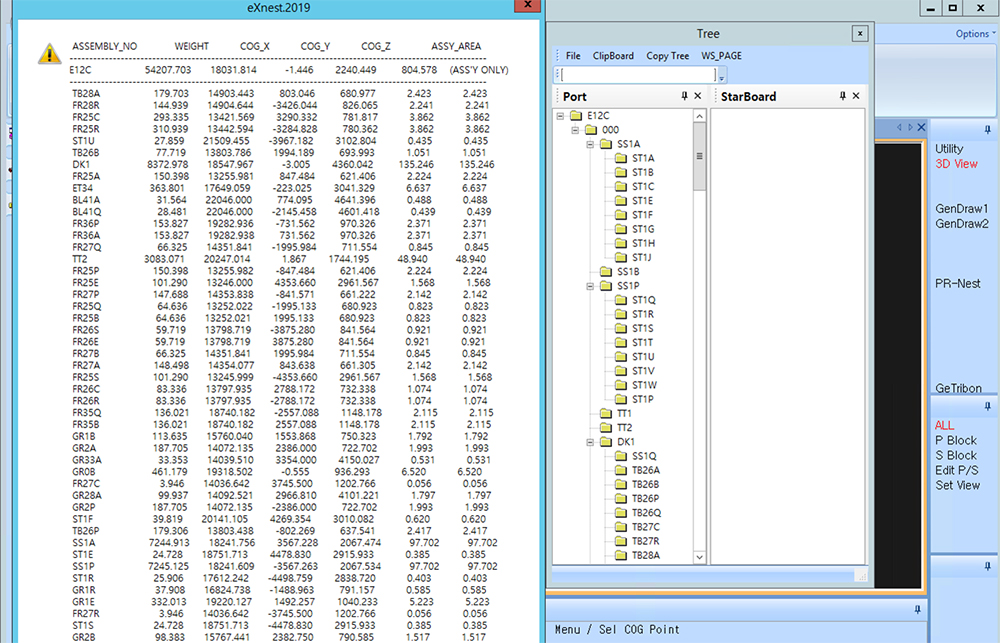Collapse the DK1 tree branch
This screenshot has width=1000, height=643.
(591, 442)
